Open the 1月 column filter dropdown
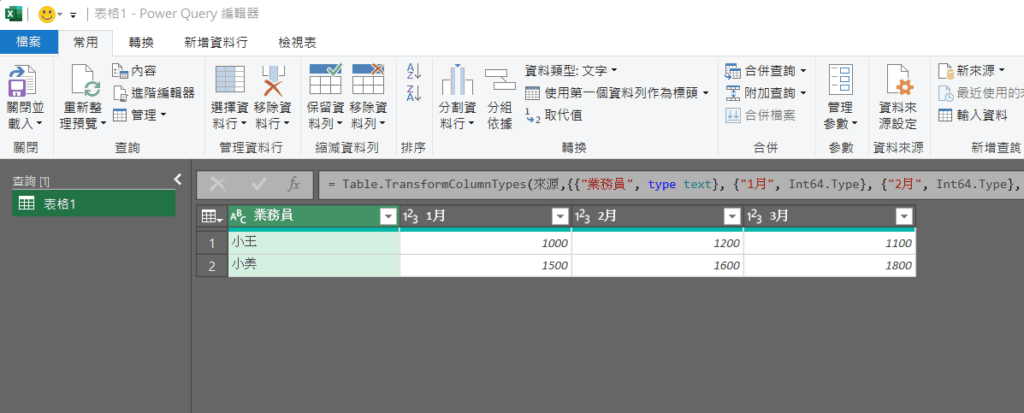 click(x=560, y=217)
